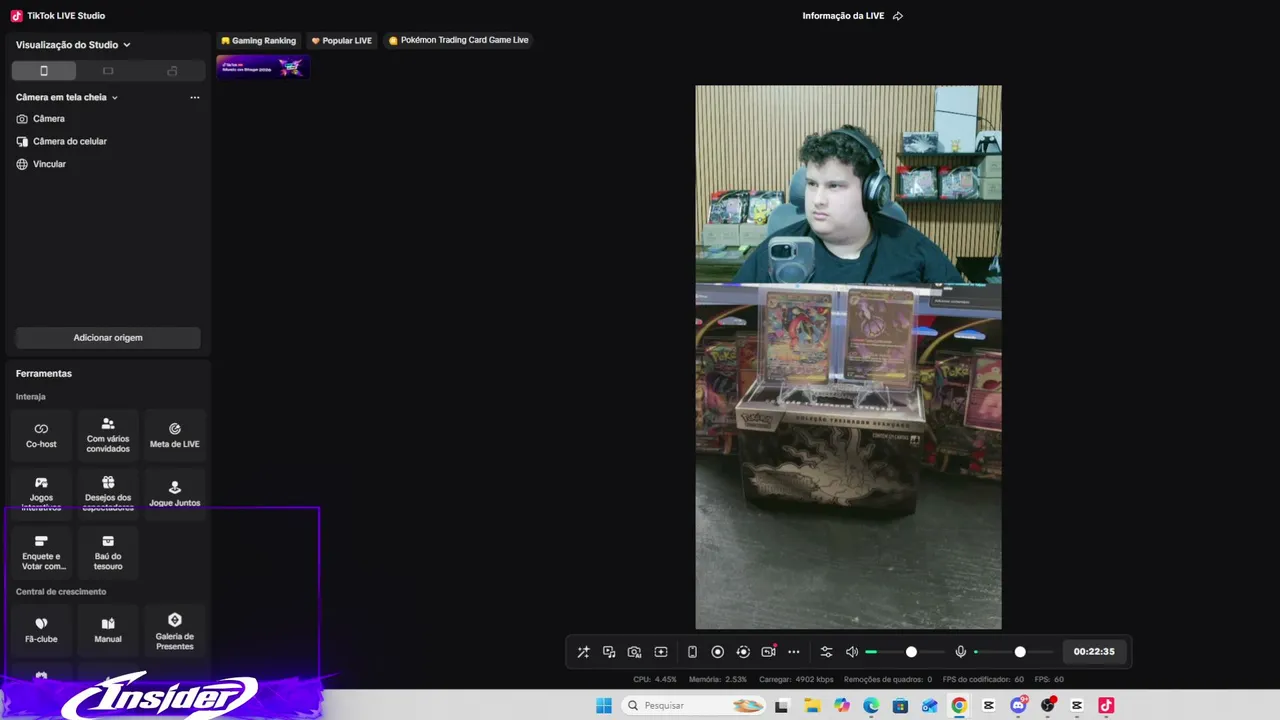Select the dual-screen layout tab
This screenshot has width=1280, height=720.
pyautogui.click(x=172, y=71)
